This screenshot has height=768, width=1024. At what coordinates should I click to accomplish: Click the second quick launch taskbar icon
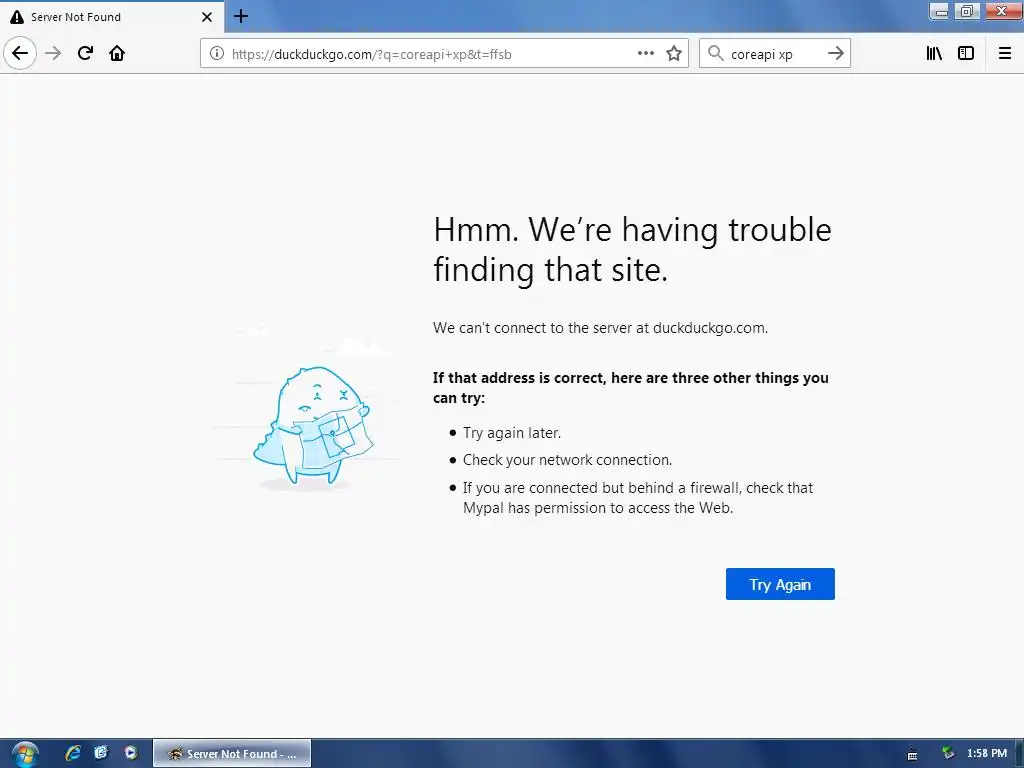point(101,753)
